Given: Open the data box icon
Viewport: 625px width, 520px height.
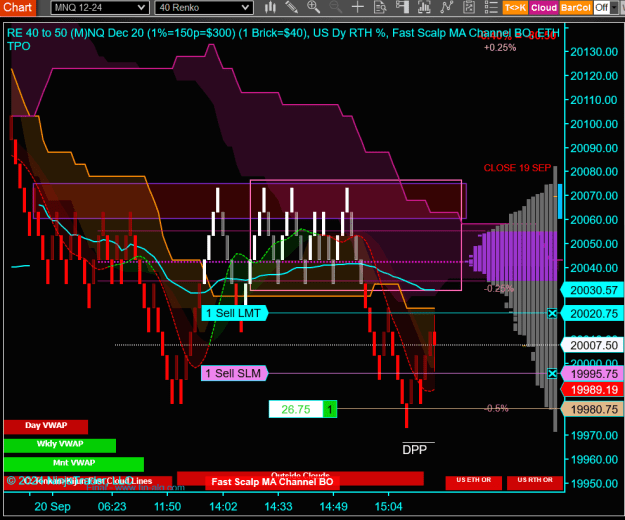Looking at the screenshot, I should coord(380,7).
